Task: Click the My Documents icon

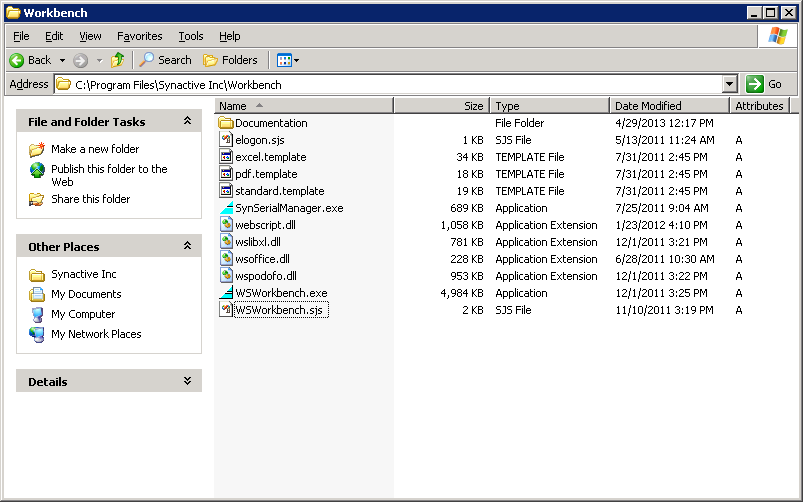Action: click(x=37, y=295)
